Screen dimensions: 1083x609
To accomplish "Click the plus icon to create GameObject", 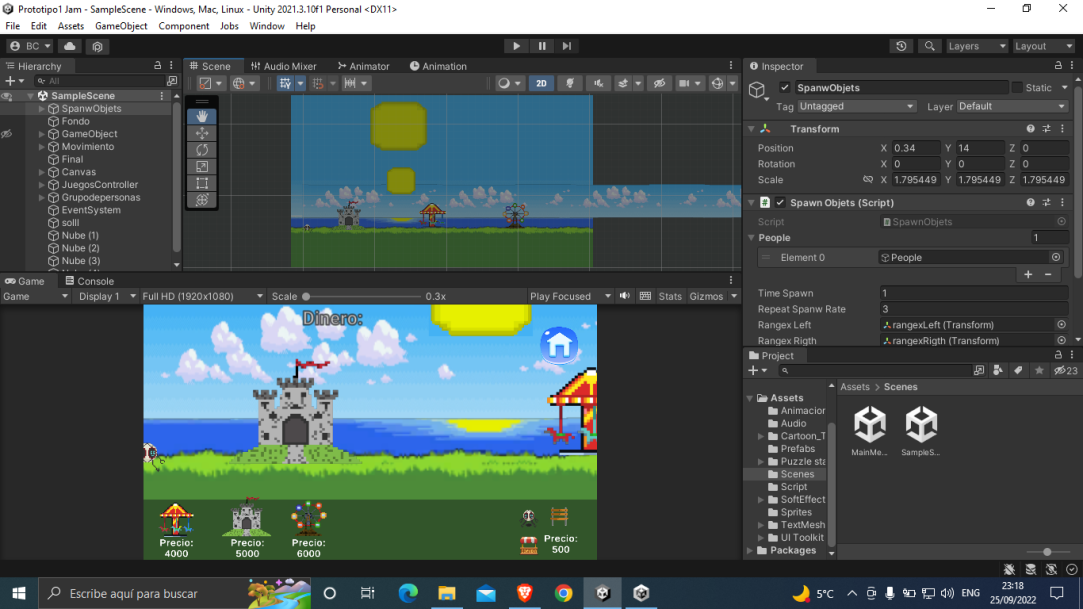I will [x=8, y=80].
